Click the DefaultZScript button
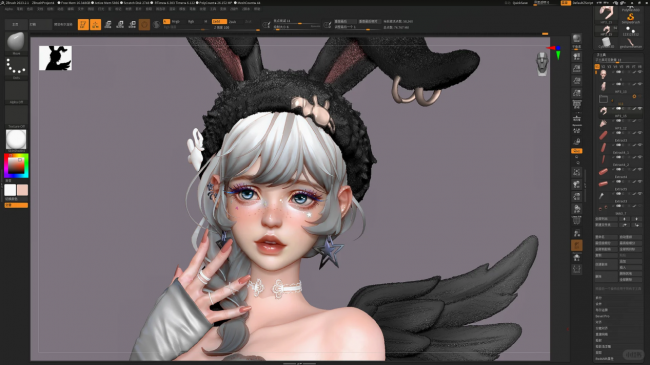 583,3
